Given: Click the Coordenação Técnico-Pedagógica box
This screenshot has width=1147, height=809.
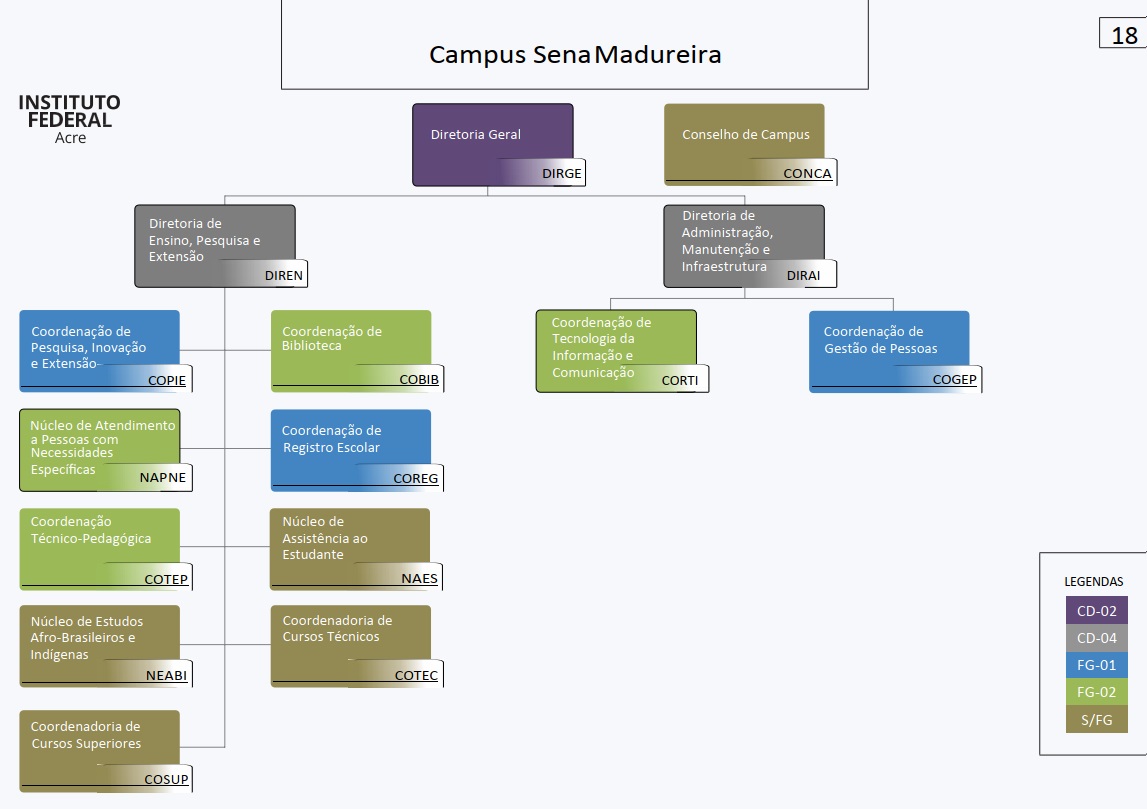Looking at the screenshot, I should point(99,548).
